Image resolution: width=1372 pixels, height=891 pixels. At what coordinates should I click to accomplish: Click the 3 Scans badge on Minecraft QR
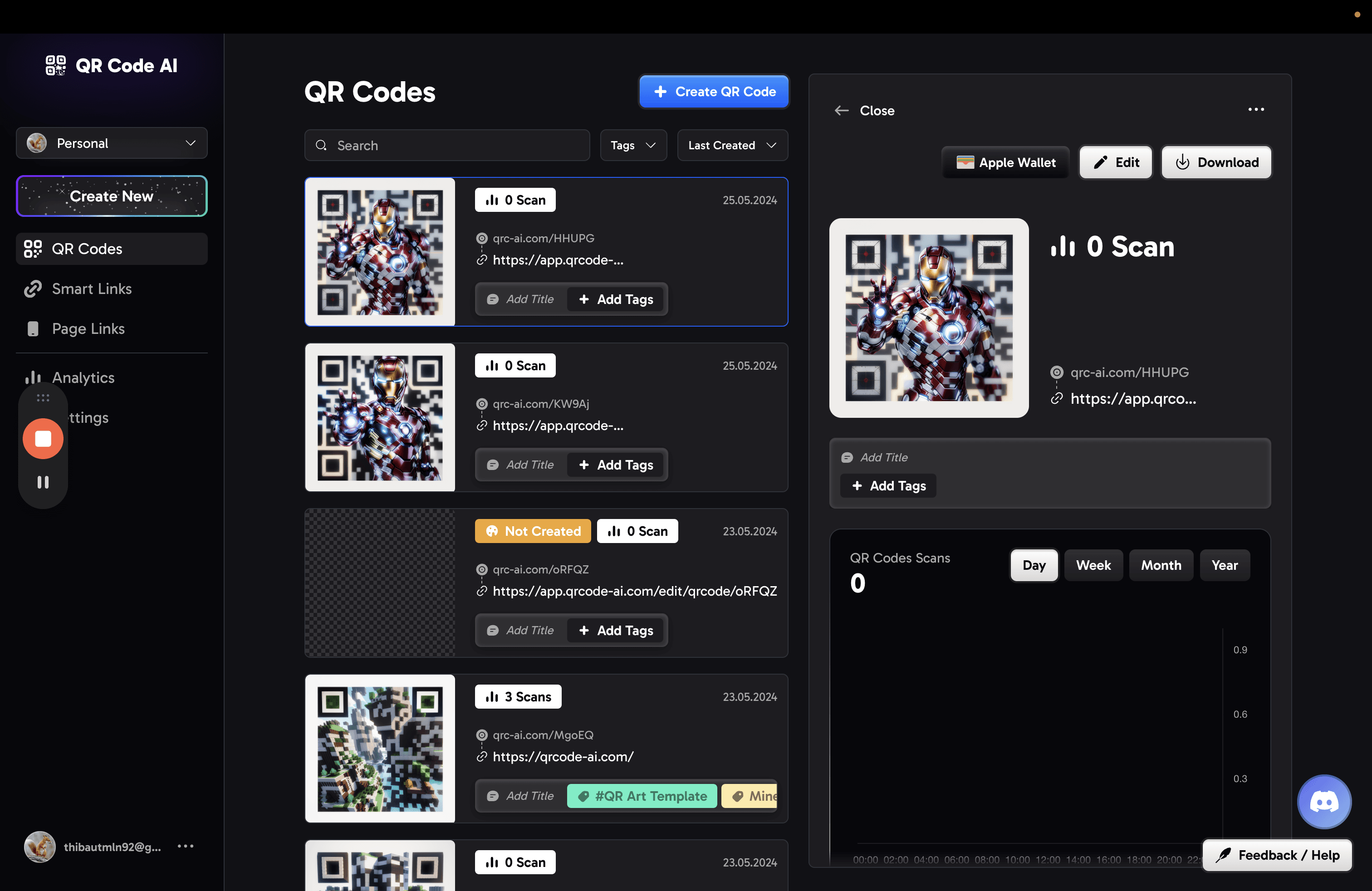518,697
